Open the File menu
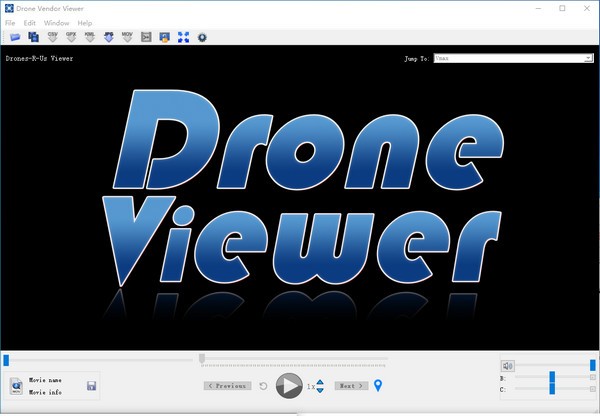The height and width of the screenshot is (416, 600). [10, 22]
